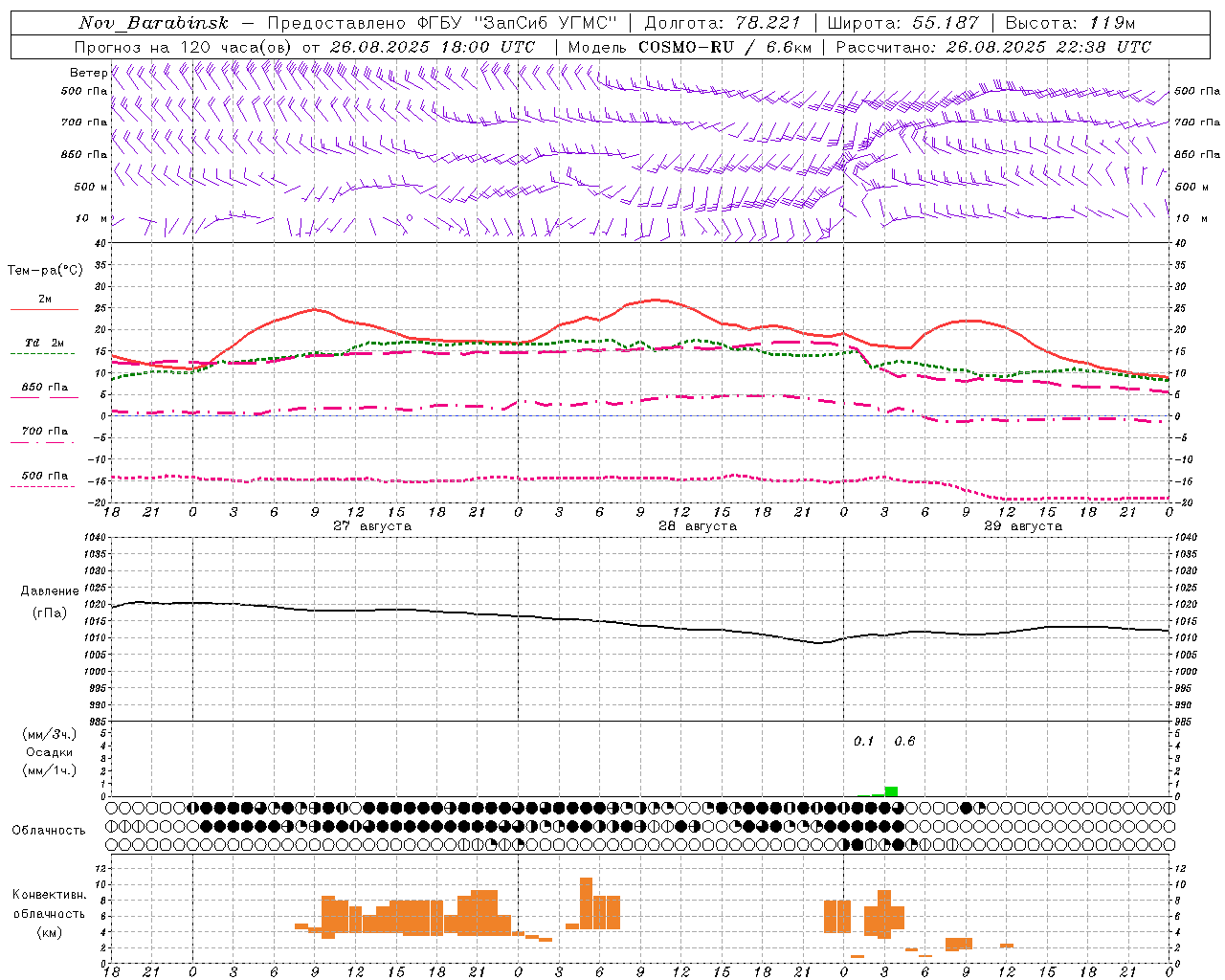Click the 28 августа date label
1225x980 pixels.
698,526
